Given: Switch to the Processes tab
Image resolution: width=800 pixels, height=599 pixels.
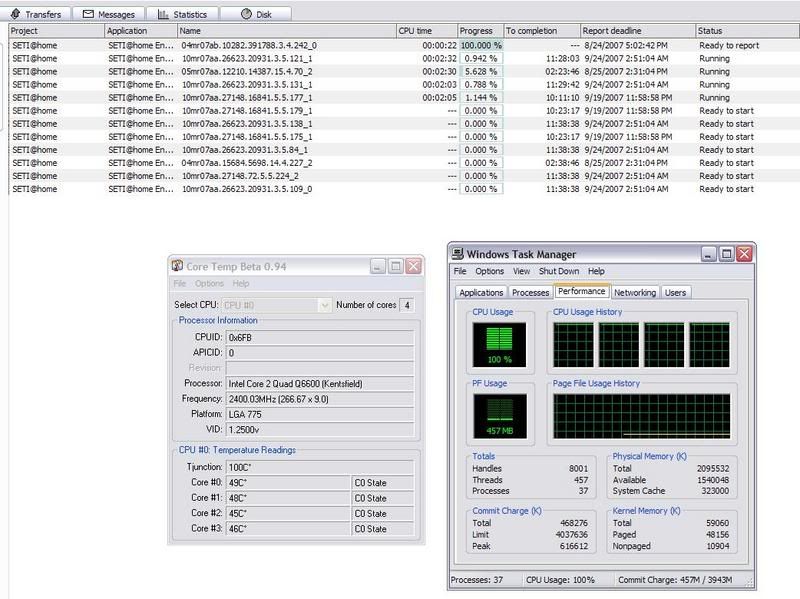Looking at the screenshot, I should click(530, 293).
